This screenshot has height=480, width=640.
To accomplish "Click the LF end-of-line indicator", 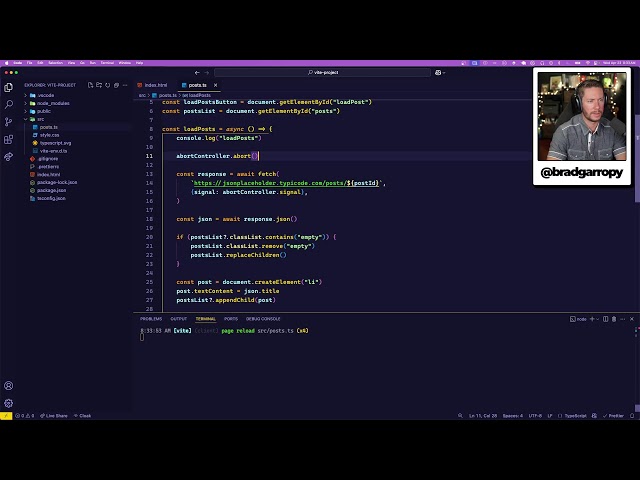I will (x=550, y=416).
